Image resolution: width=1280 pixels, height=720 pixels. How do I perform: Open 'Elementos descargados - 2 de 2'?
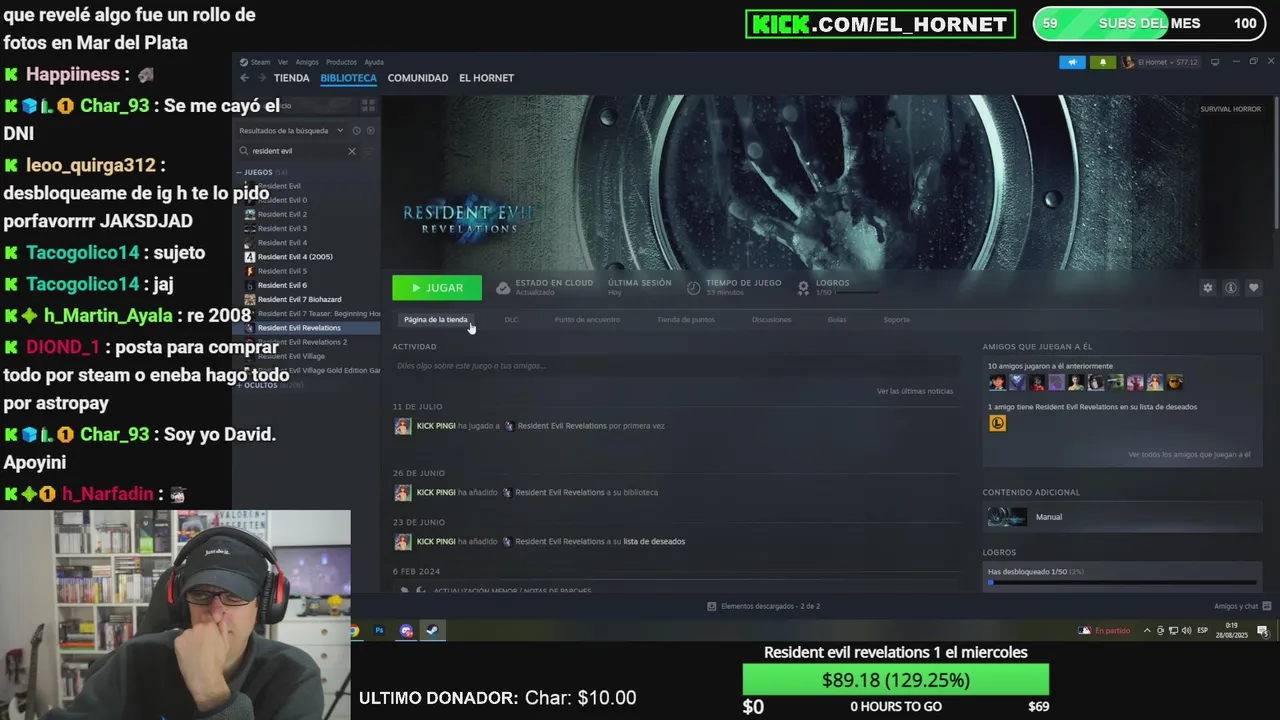(x=764, y=606)
